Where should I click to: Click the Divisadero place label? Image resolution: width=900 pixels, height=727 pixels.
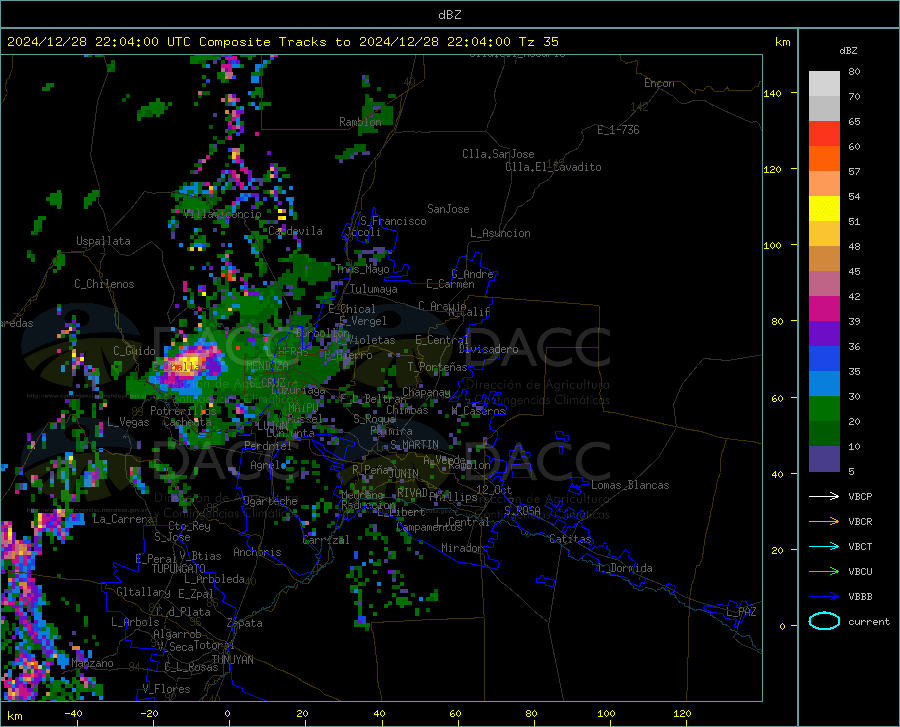pyautogui.click(x=488, y=349)
